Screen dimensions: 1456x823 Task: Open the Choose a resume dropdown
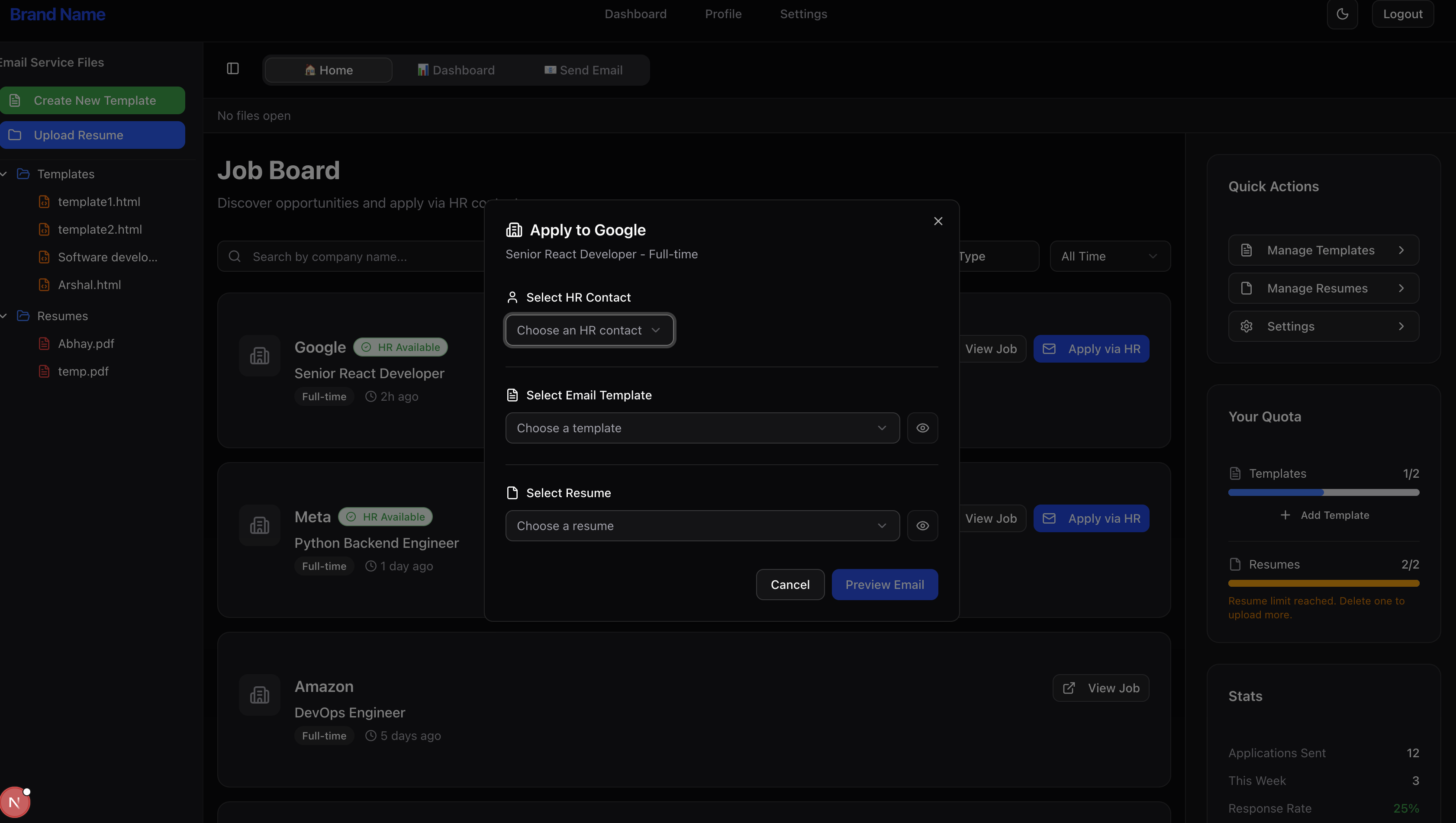pyautogui.click(x=702, y=526)
